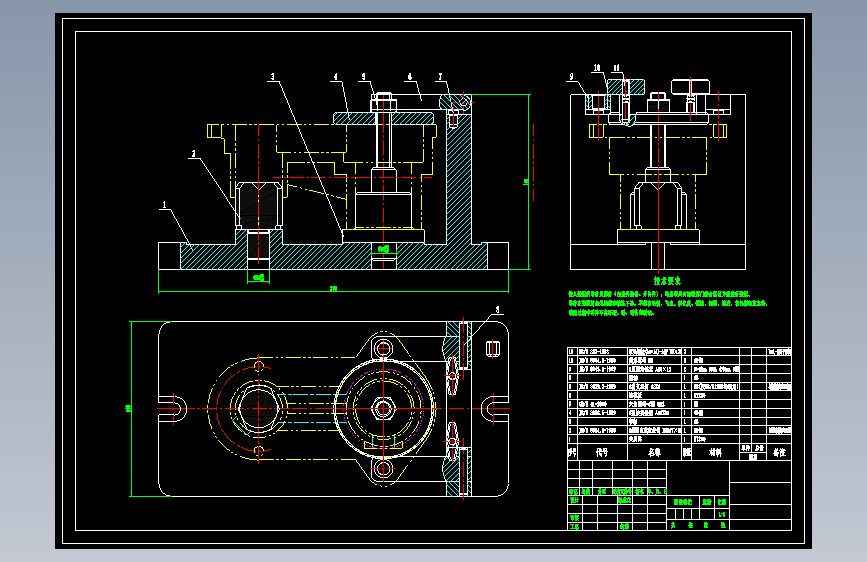This screenshot has height=562, width=867.
Task: Click part balloon number 3 in front view
Action: [x=273, y=76]
